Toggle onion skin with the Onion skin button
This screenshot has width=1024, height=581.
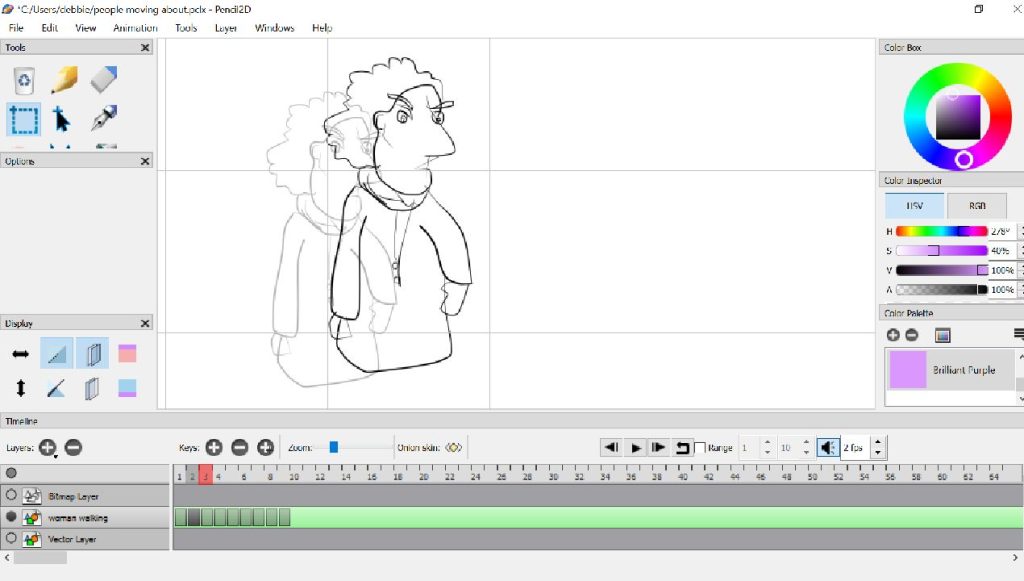tap(453, 447)
